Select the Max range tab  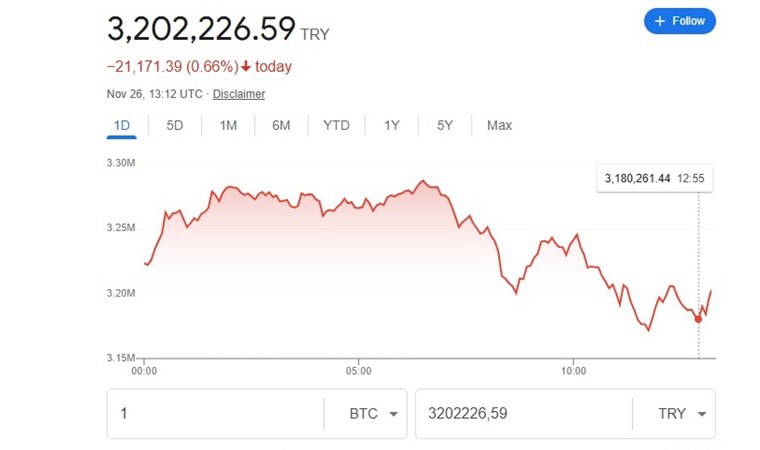[x=499, y=125]
